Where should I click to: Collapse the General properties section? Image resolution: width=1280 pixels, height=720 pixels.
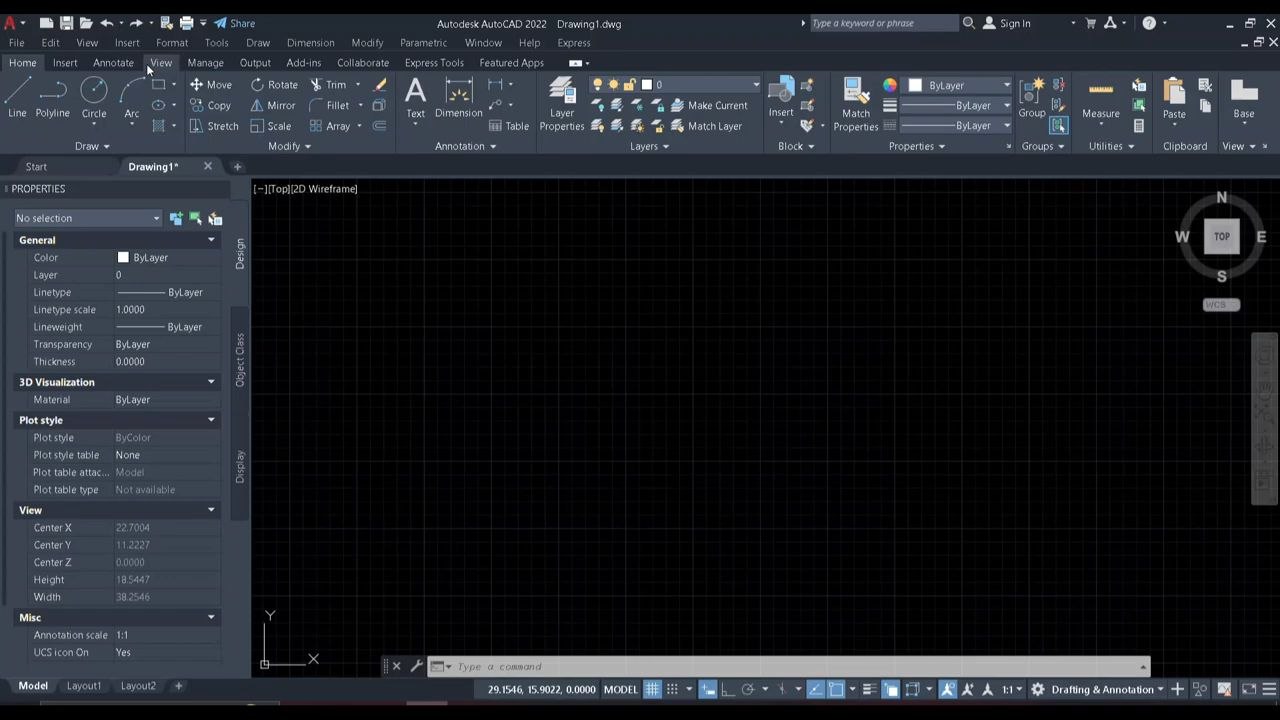211,240
